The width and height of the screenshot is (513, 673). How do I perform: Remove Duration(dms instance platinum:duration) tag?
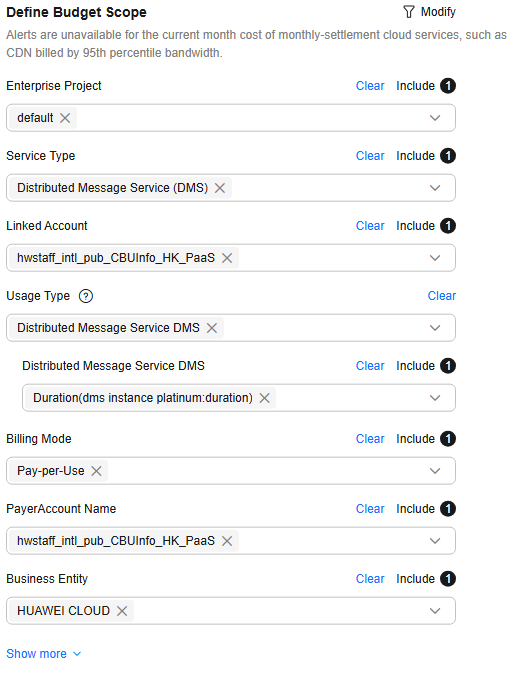point(264,398)
